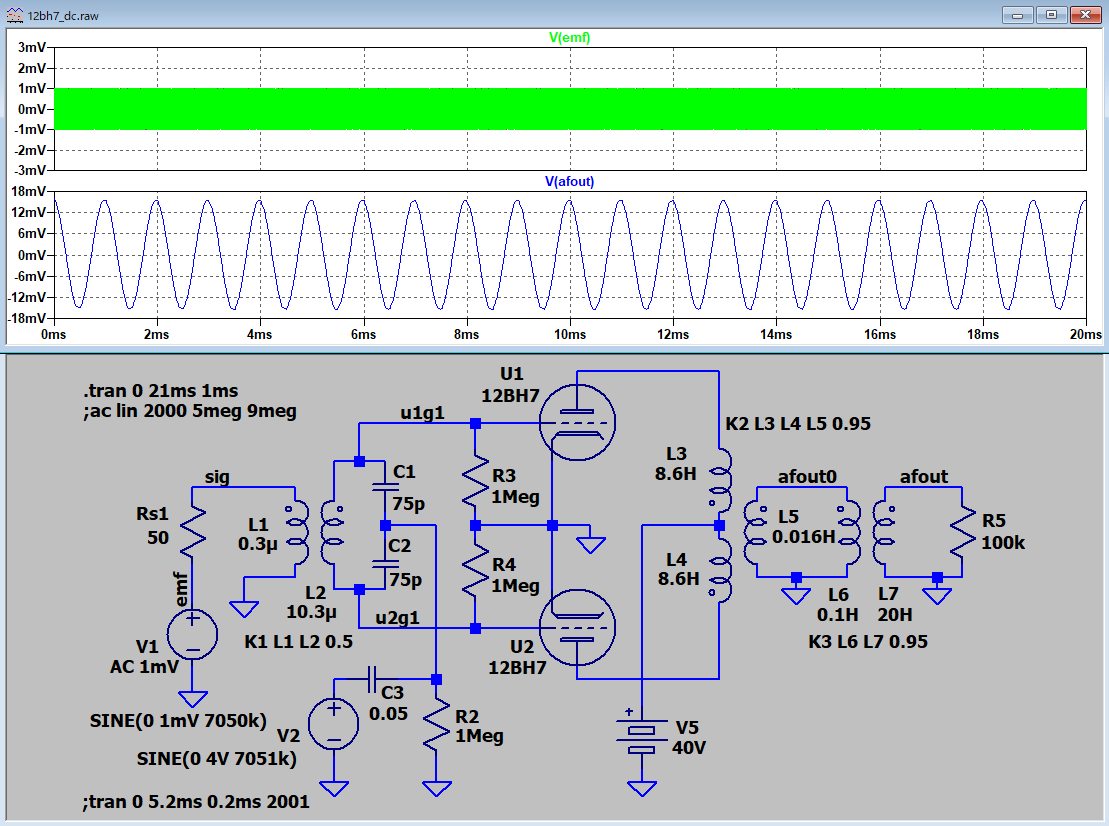Click the R2 1Meg resistor symbol
This screenshot has height=826, width=1109.
[437, 724]
